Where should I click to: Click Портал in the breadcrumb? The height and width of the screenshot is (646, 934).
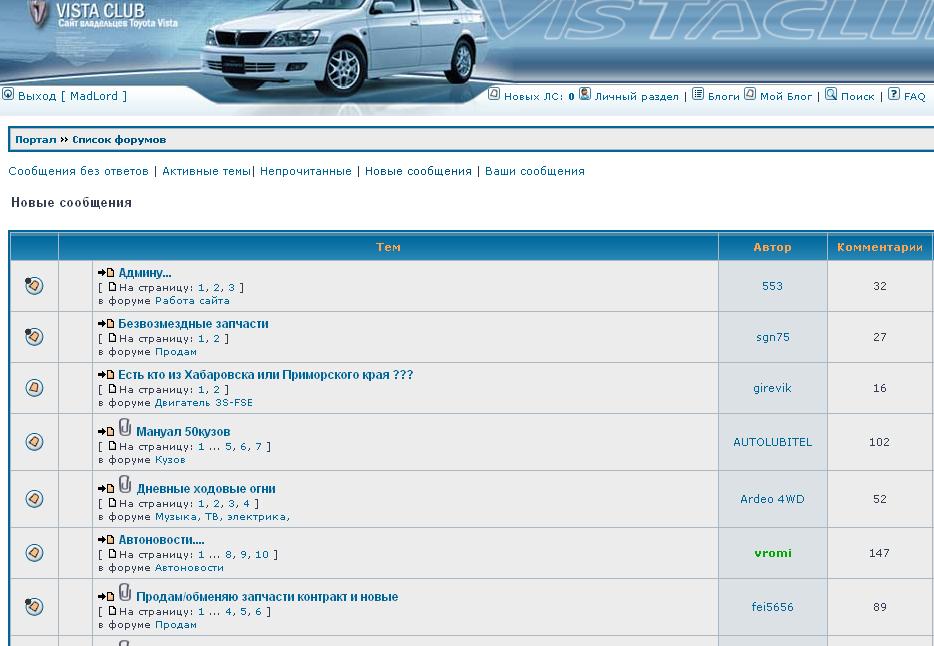coord(35,140)
